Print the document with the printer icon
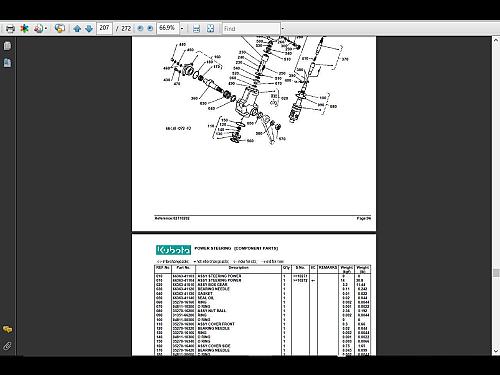Viewport: 500px width, 375px height. (10, 29)
